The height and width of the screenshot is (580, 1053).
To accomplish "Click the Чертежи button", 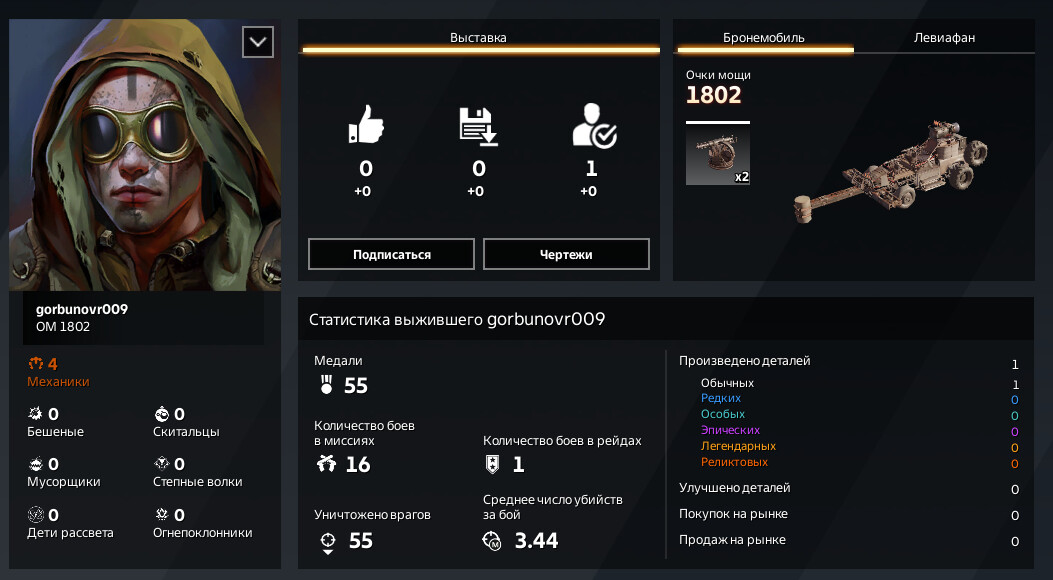I will click(566, 254).
